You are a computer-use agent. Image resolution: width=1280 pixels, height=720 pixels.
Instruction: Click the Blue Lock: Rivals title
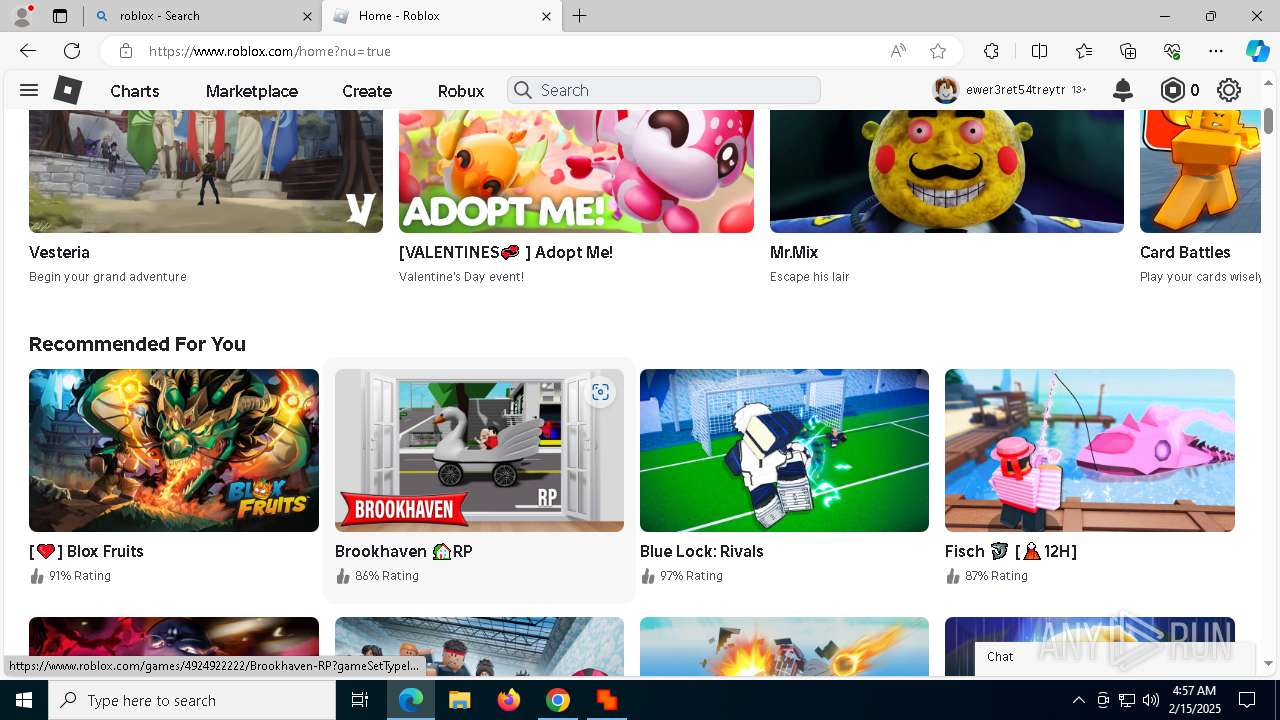(x=702, y=551)
